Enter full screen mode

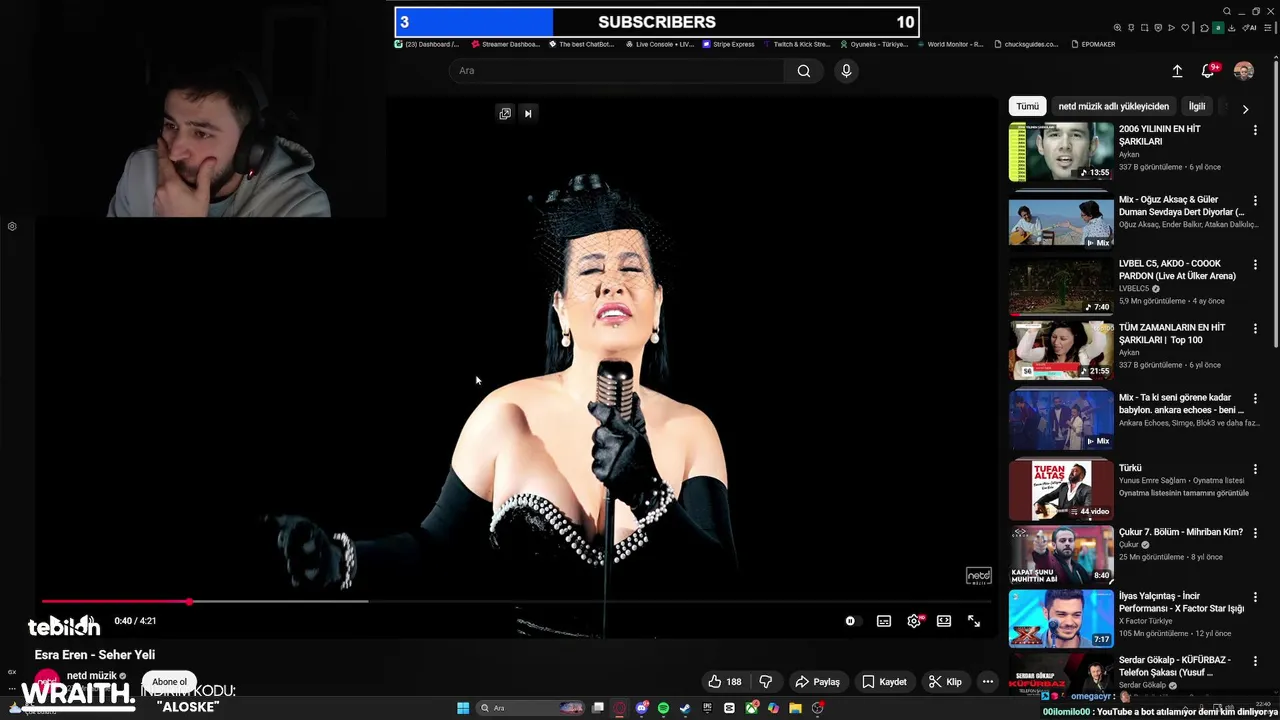974,621
